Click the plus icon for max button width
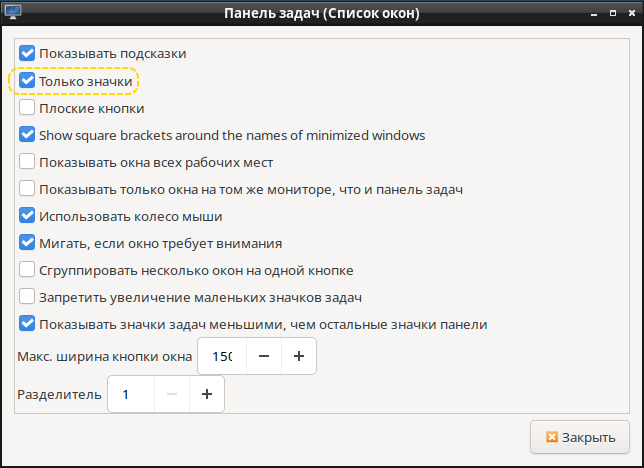Screen dimensions: 644x468 [299, 356]
